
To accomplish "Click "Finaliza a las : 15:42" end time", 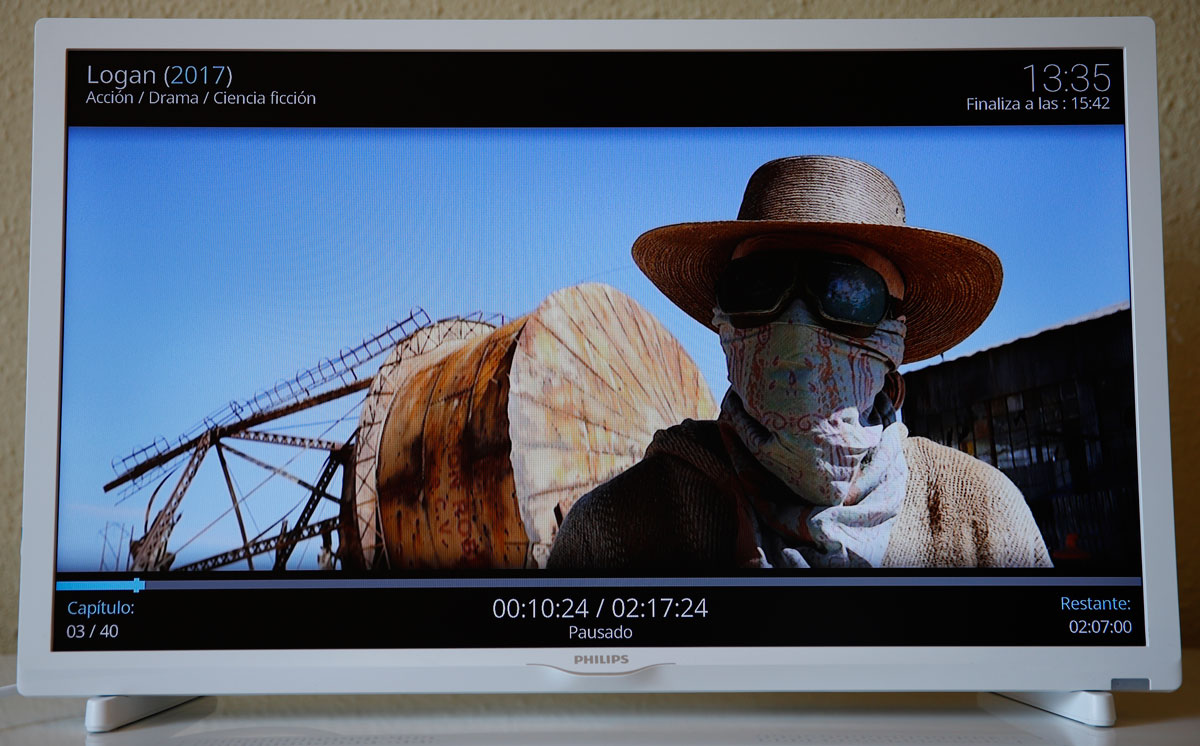I will click(1038, 103).
